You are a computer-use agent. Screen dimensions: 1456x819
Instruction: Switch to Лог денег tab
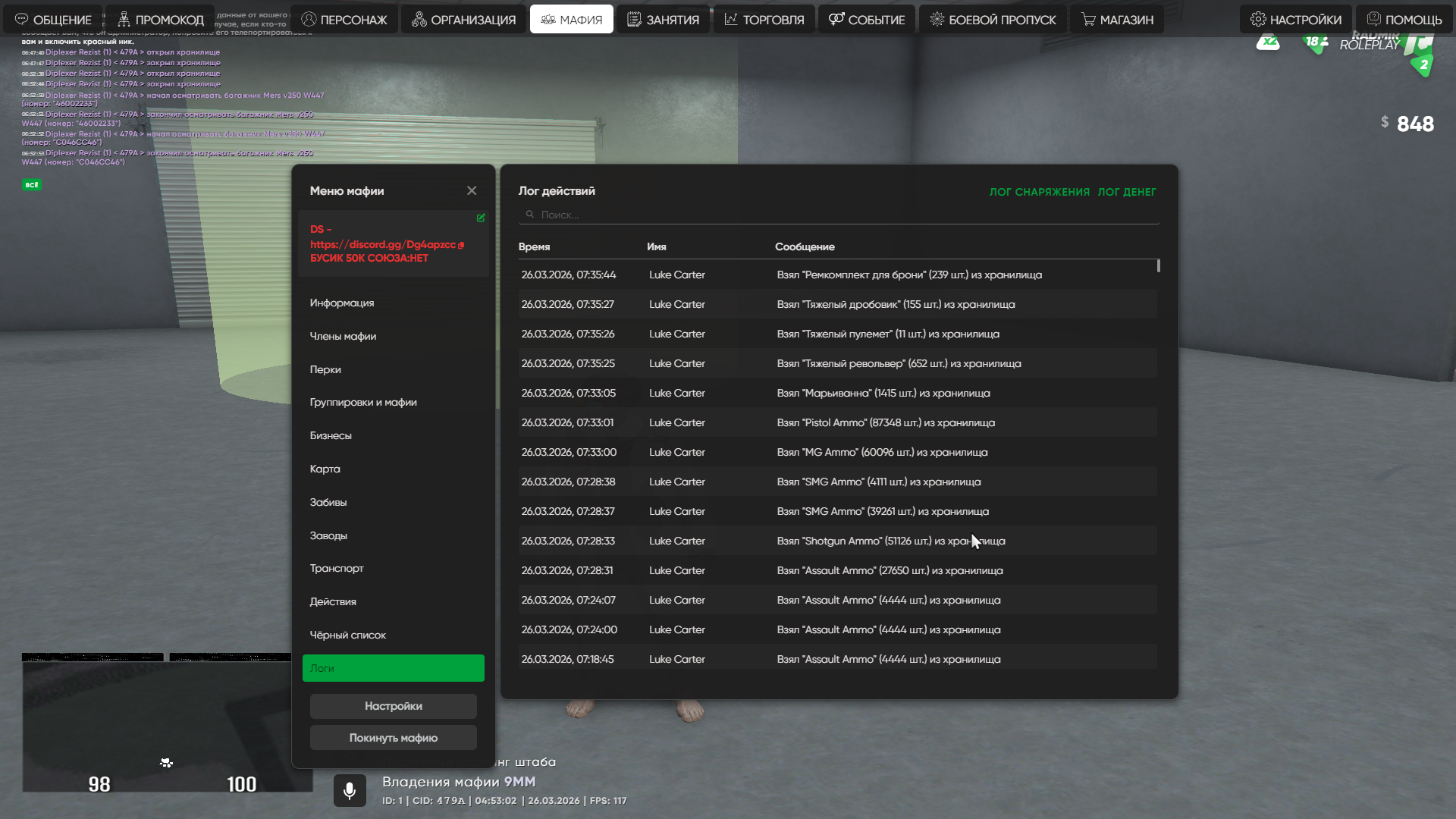click(x=1127, y=193)
